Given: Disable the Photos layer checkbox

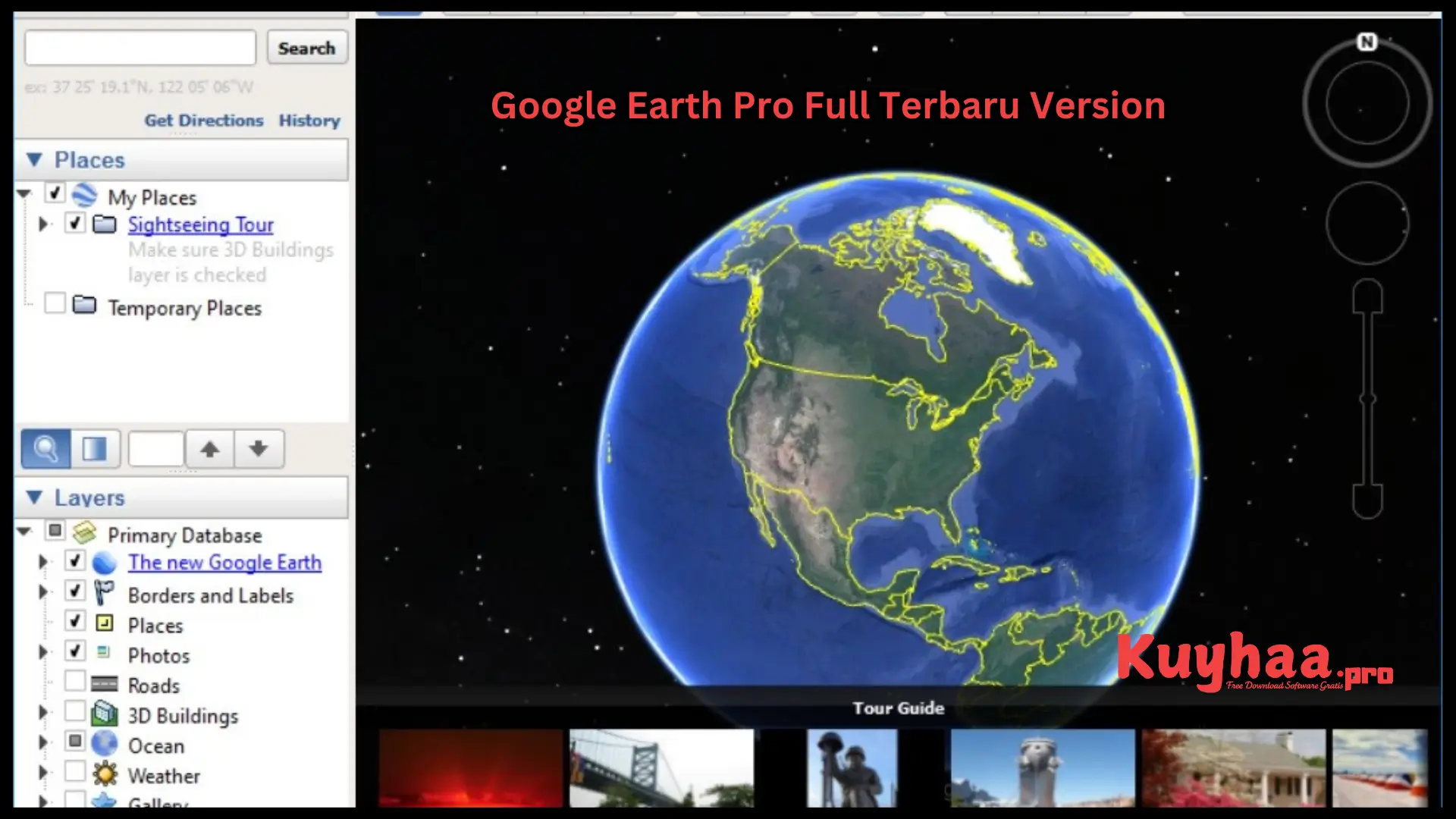Looking at the screenshot, I should point(75,651).
